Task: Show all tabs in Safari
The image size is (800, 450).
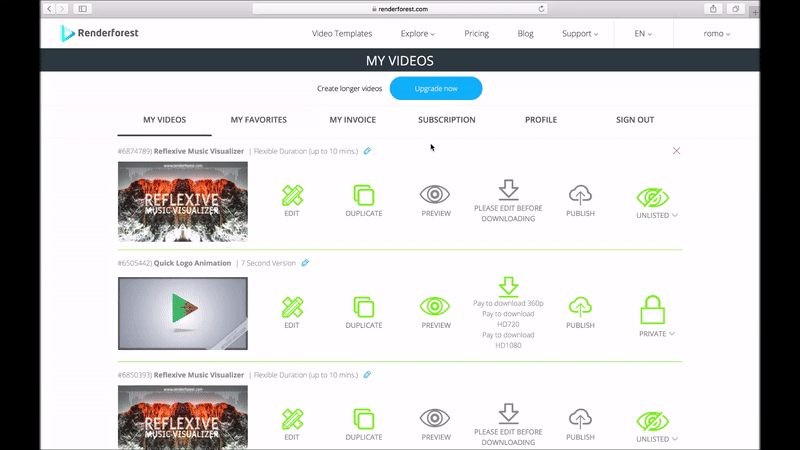Action: [x=735, y=9]
